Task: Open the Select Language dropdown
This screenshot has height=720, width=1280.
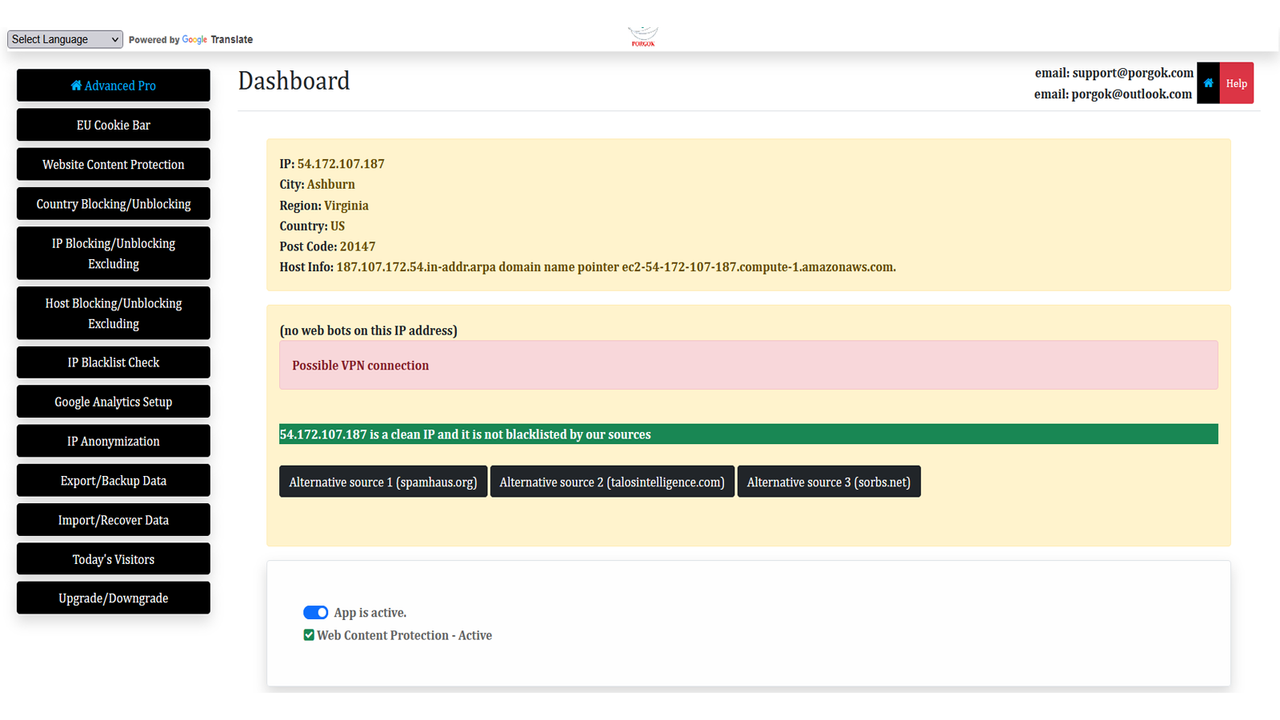Action: [x=65, y=39]
